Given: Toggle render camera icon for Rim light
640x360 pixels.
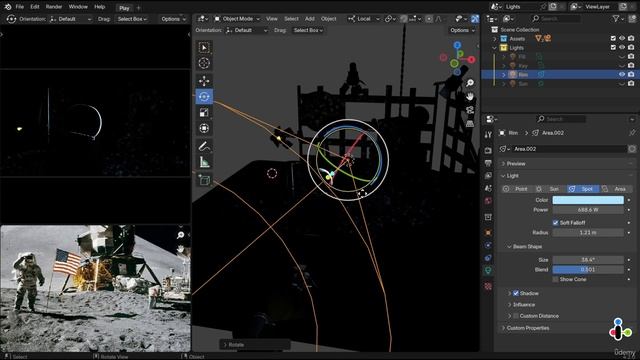Looking at the screenshot, I should tap(631, 75).
